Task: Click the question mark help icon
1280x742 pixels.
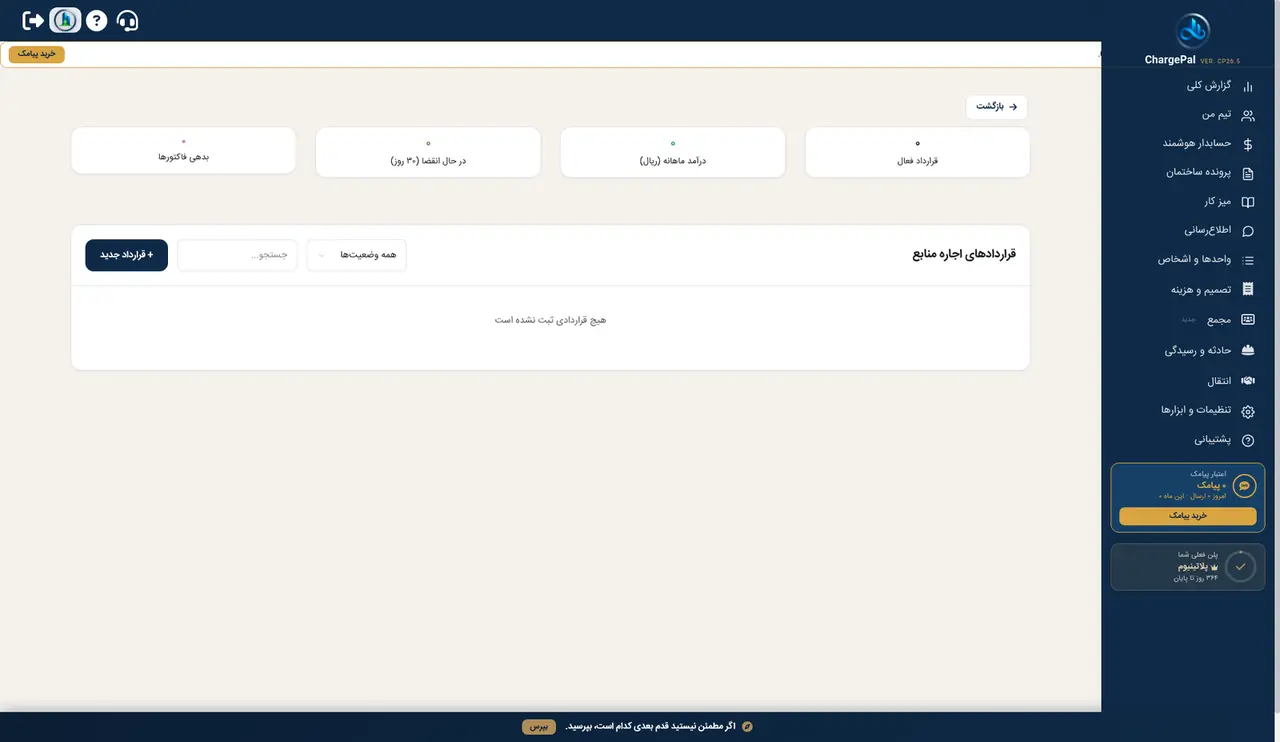Action: (96, 20)
